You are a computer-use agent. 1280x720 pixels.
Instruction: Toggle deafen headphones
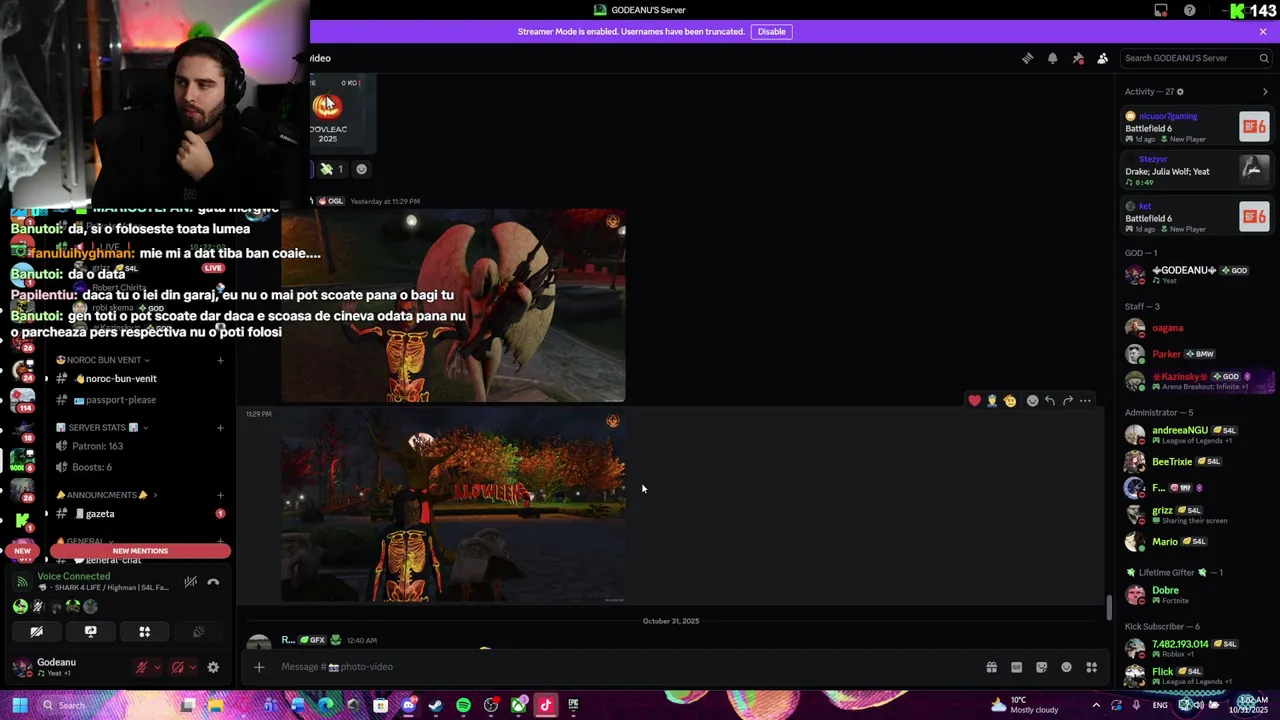[177, 667]
